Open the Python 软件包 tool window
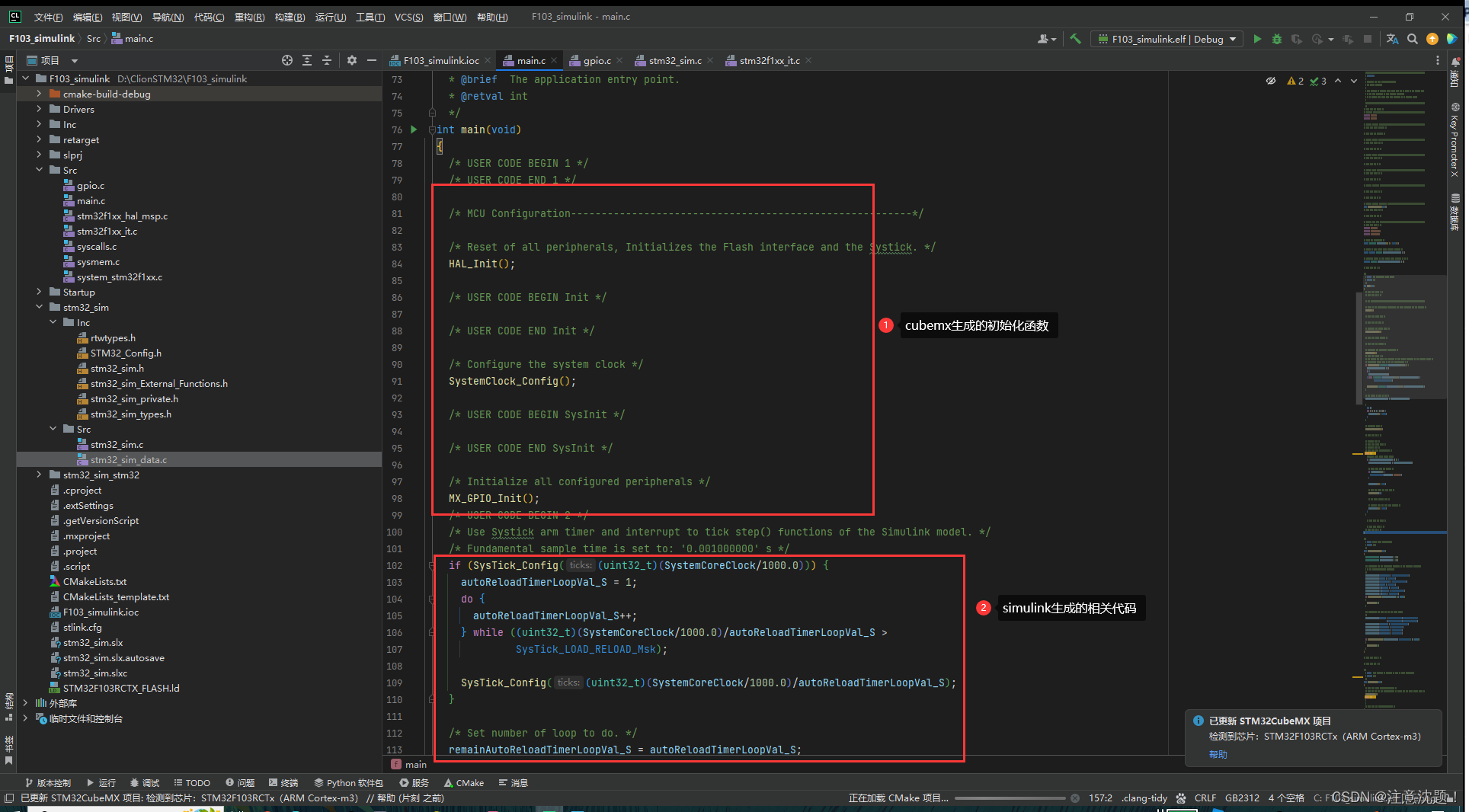1469x812 pixels. coord(349,782)
